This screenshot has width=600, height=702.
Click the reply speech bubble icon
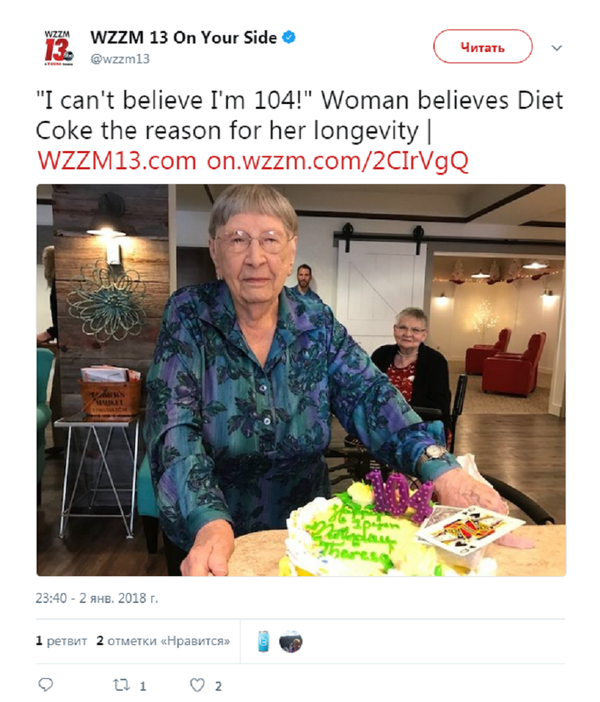[x=45, y=685]
